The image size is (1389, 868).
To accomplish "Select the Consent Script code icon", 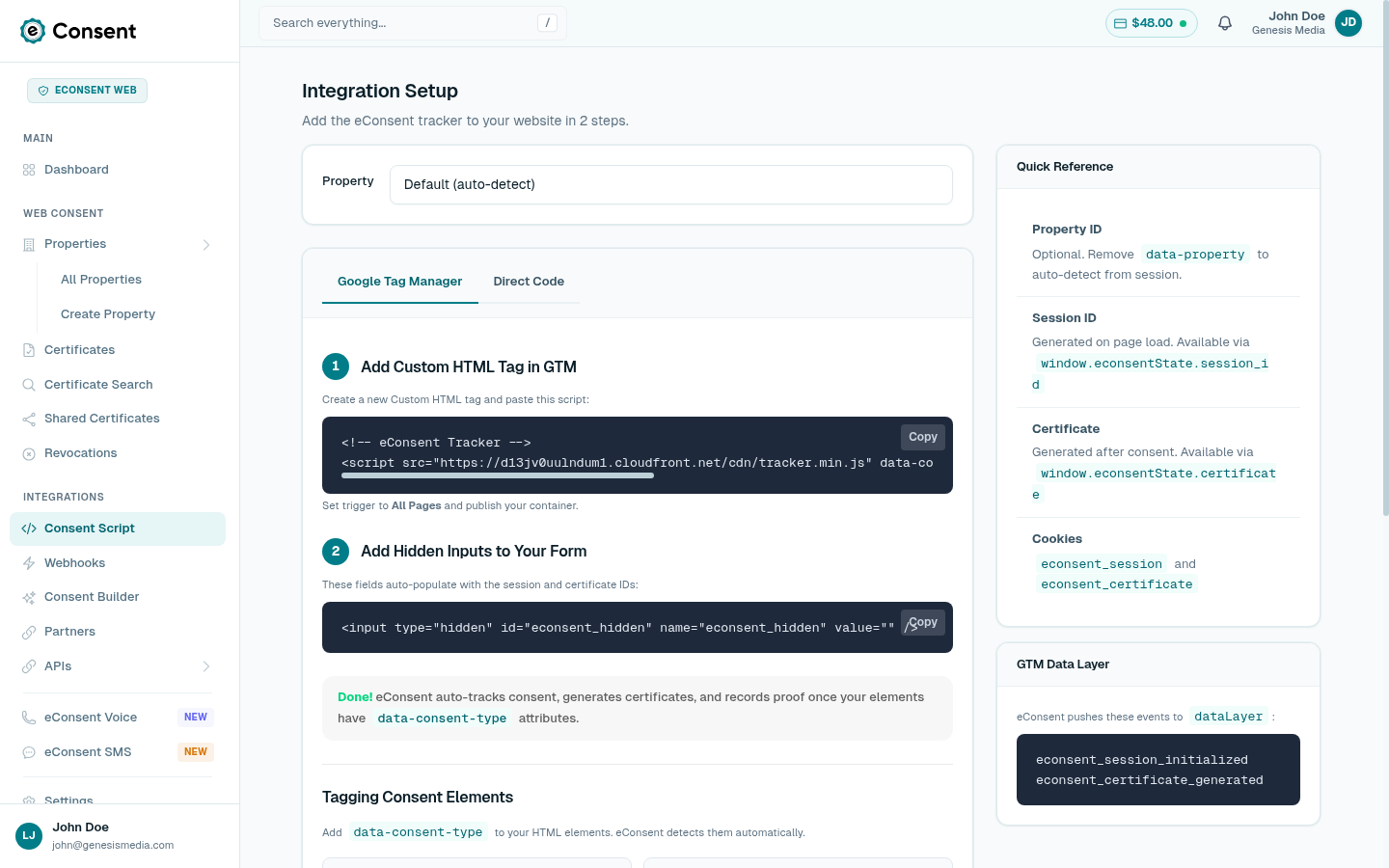I will point(29,529).
